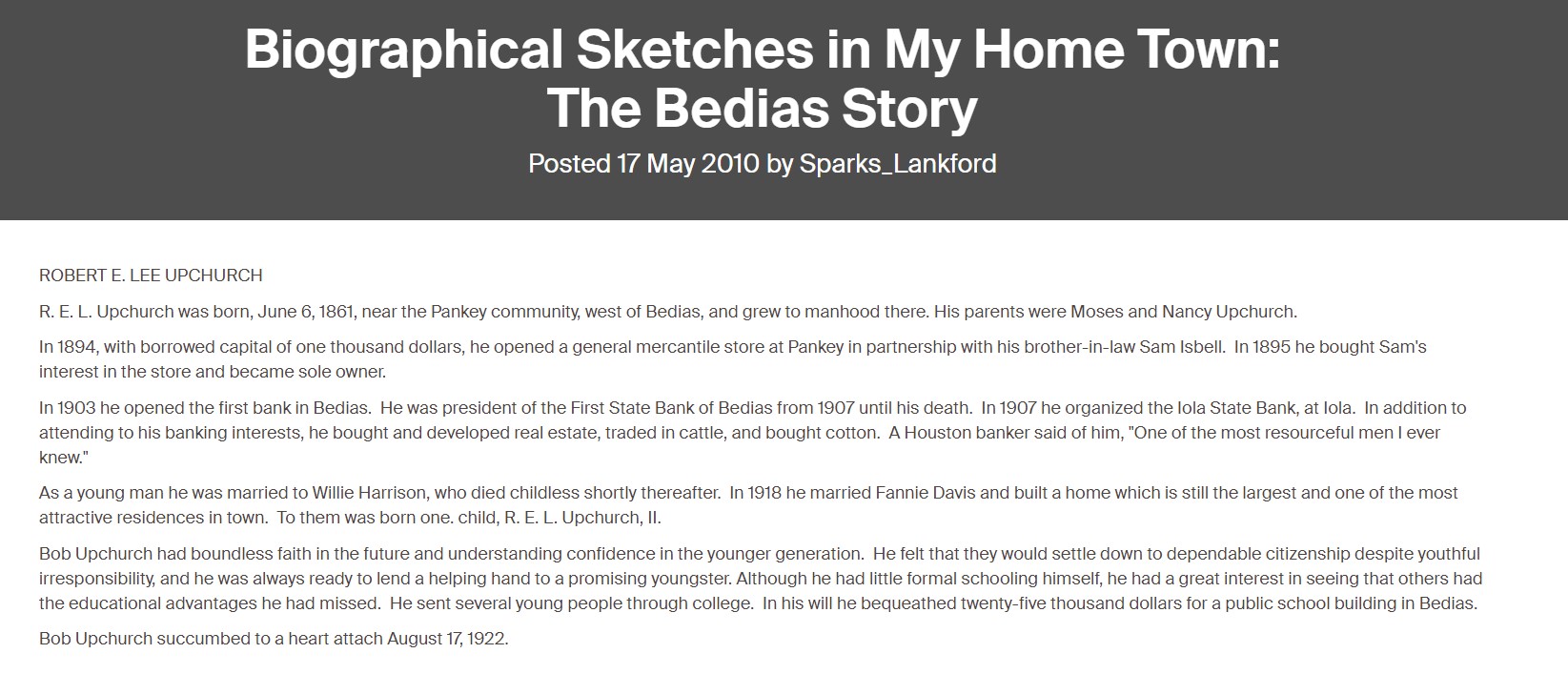Click the sentence "In 1903 he opened the first bank in Bedias."
This screenshot has height=674, width=1568.
pyautogui.click(x=205, y=408)
